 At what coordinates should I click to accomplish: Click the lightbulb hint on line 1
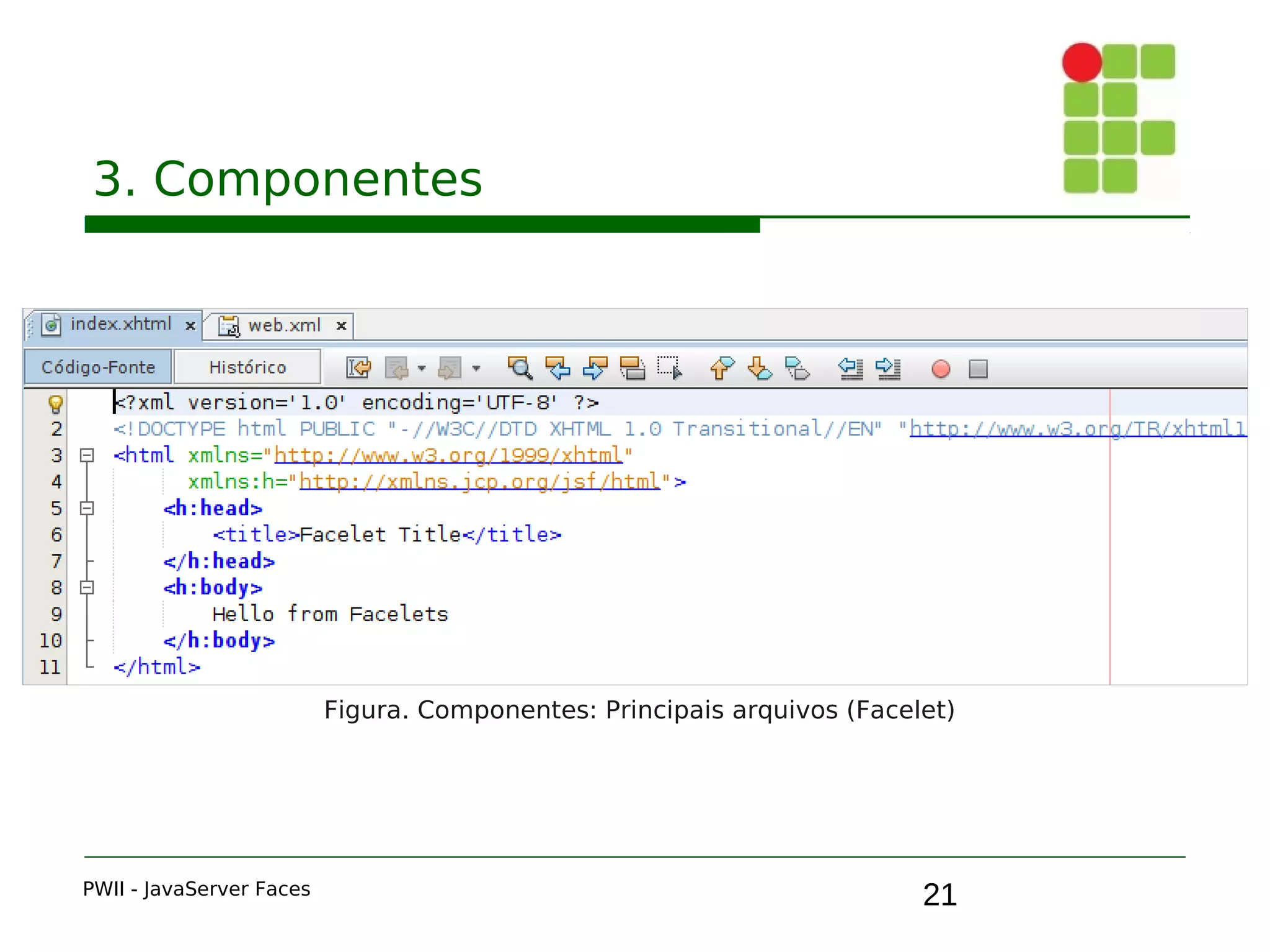pyautogui.click(x=55, y=404)
